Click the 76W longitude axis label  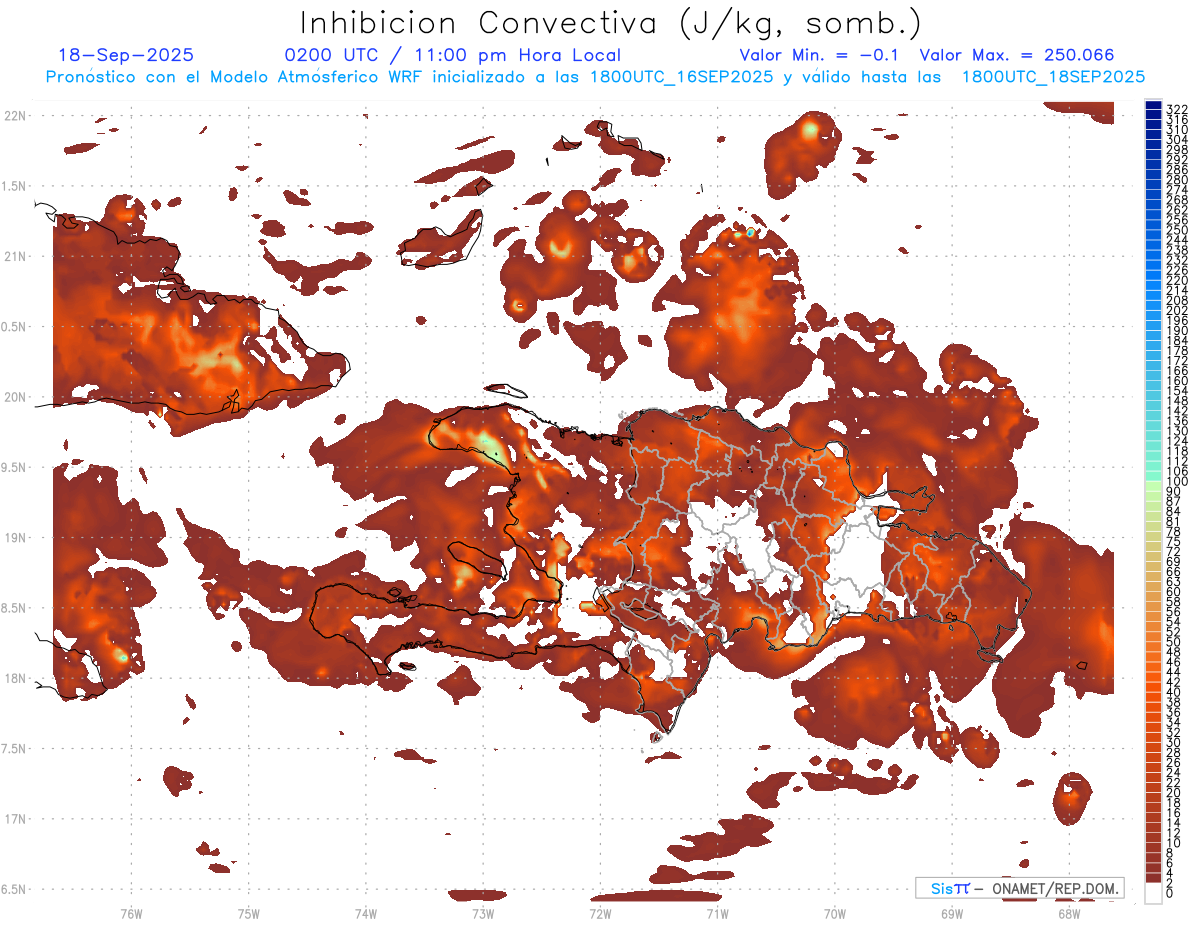tap(131, 913)
